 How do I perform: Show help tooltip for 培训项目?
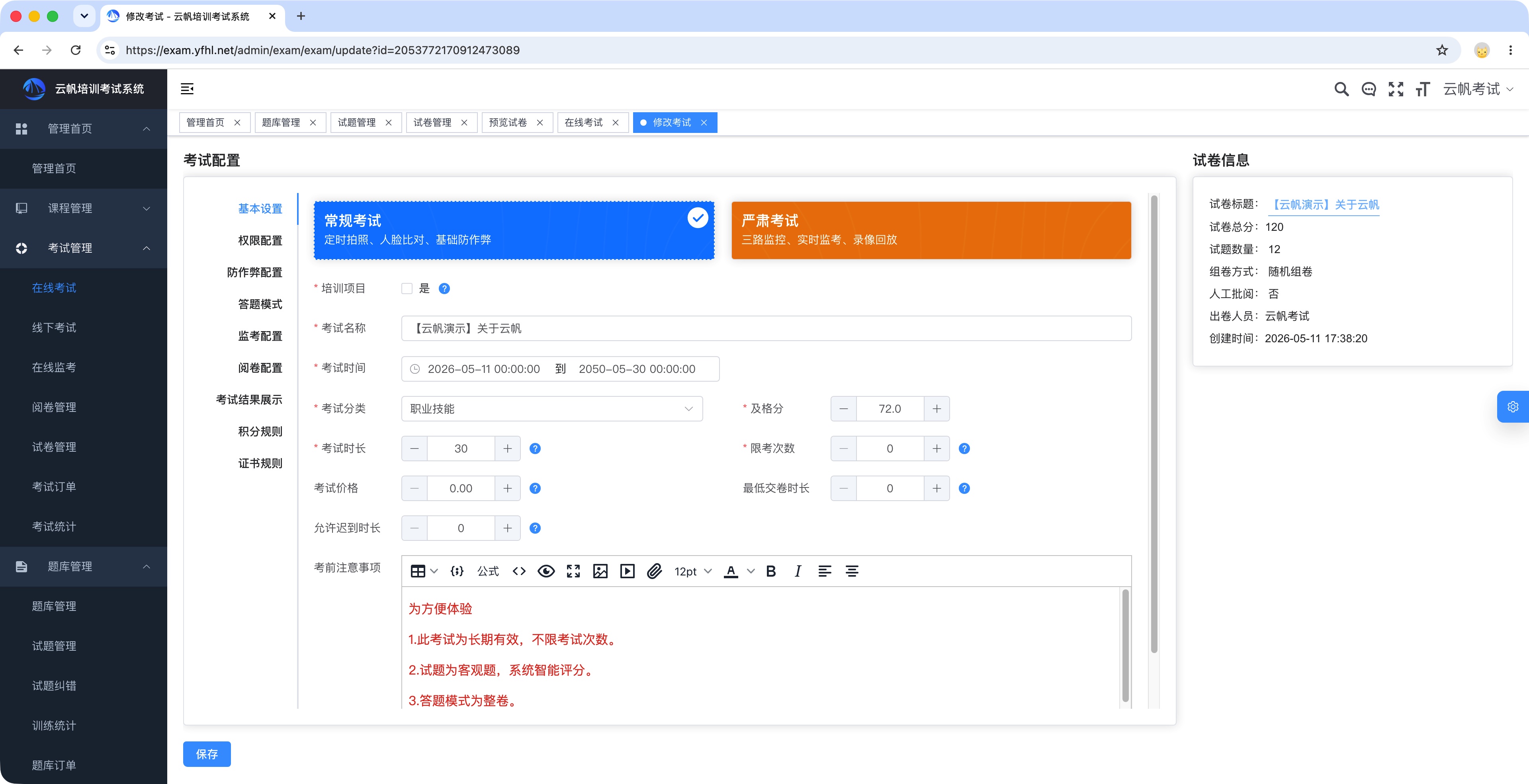click(x=444, y=289)
